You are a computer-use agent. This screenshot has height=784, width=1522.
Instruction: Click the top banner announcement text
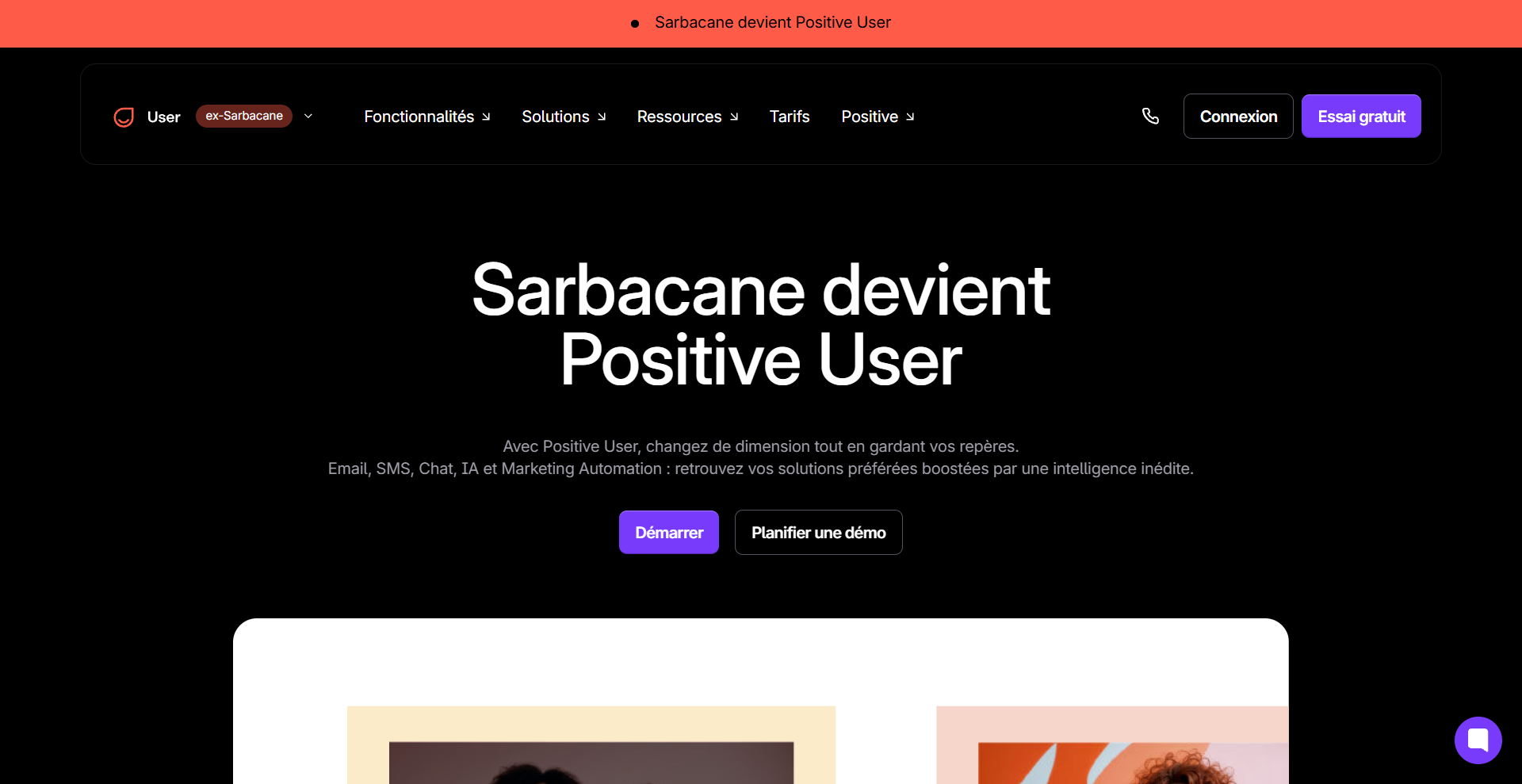point(773,23)
